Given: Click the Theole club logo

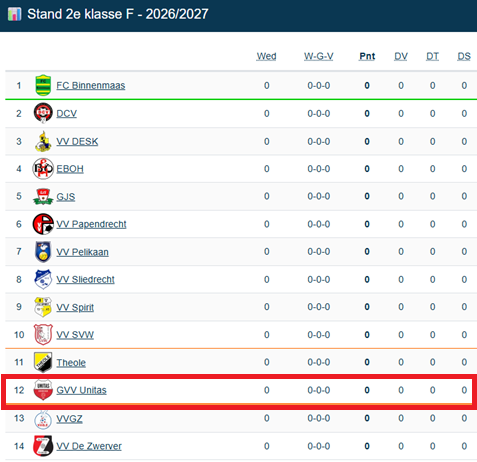Looking at the screenshot, I should tap(43, 362).
